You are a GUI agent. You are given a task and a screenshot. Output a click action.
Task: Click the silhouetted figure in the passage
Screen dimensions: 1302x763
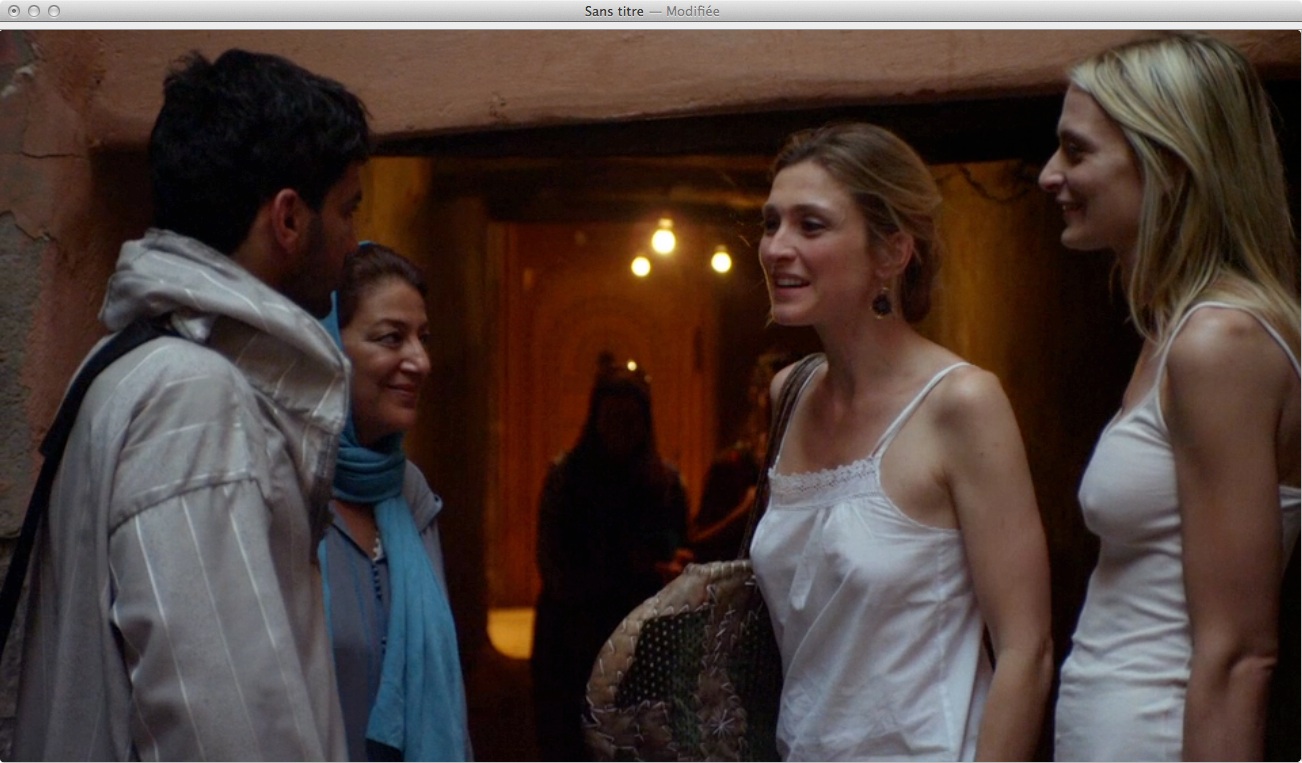[x=608, y=500]
